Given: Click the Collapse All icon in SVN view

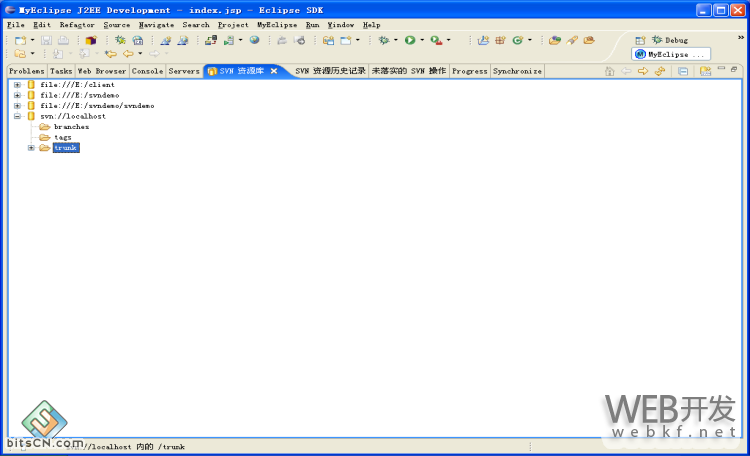Looking at the screenshot, I should click(683, 71).
